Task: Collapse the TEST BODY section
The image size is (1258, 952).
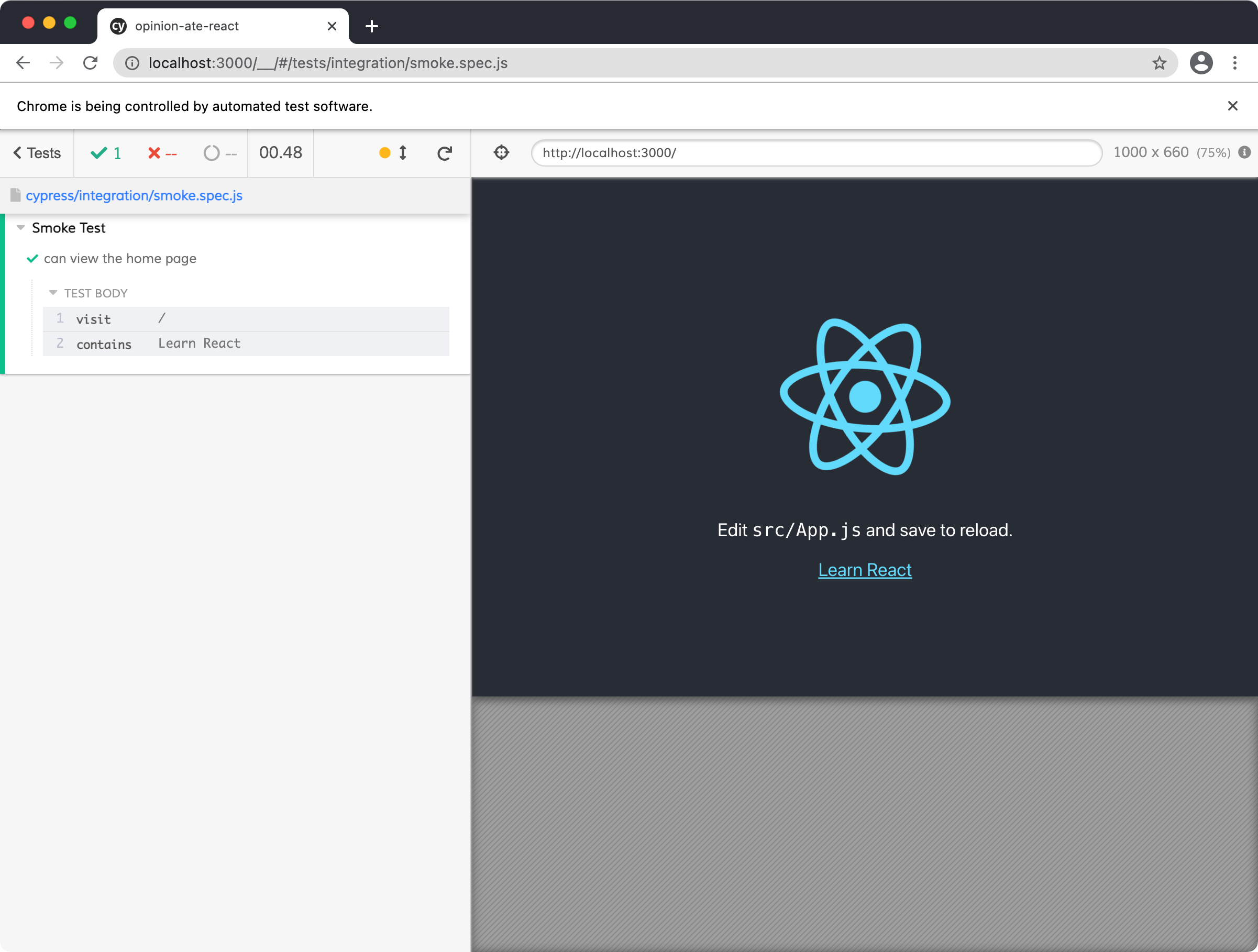Action: click(x=89, y=293)
